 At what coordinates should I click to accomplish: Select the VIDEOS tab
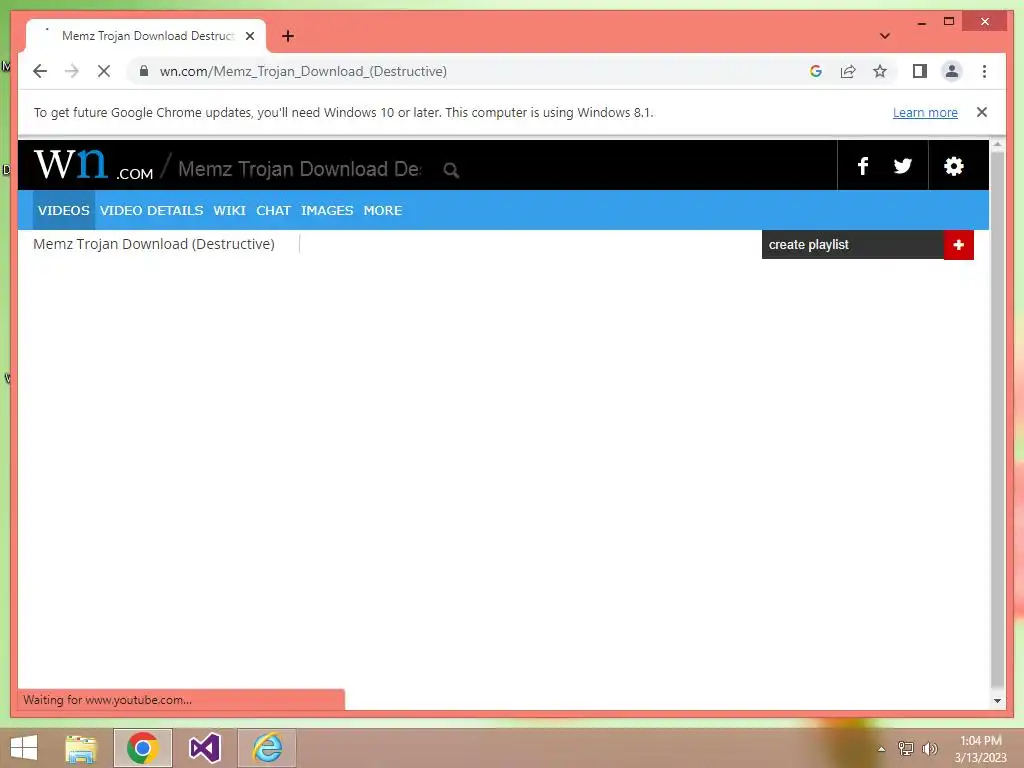point(63,210)
